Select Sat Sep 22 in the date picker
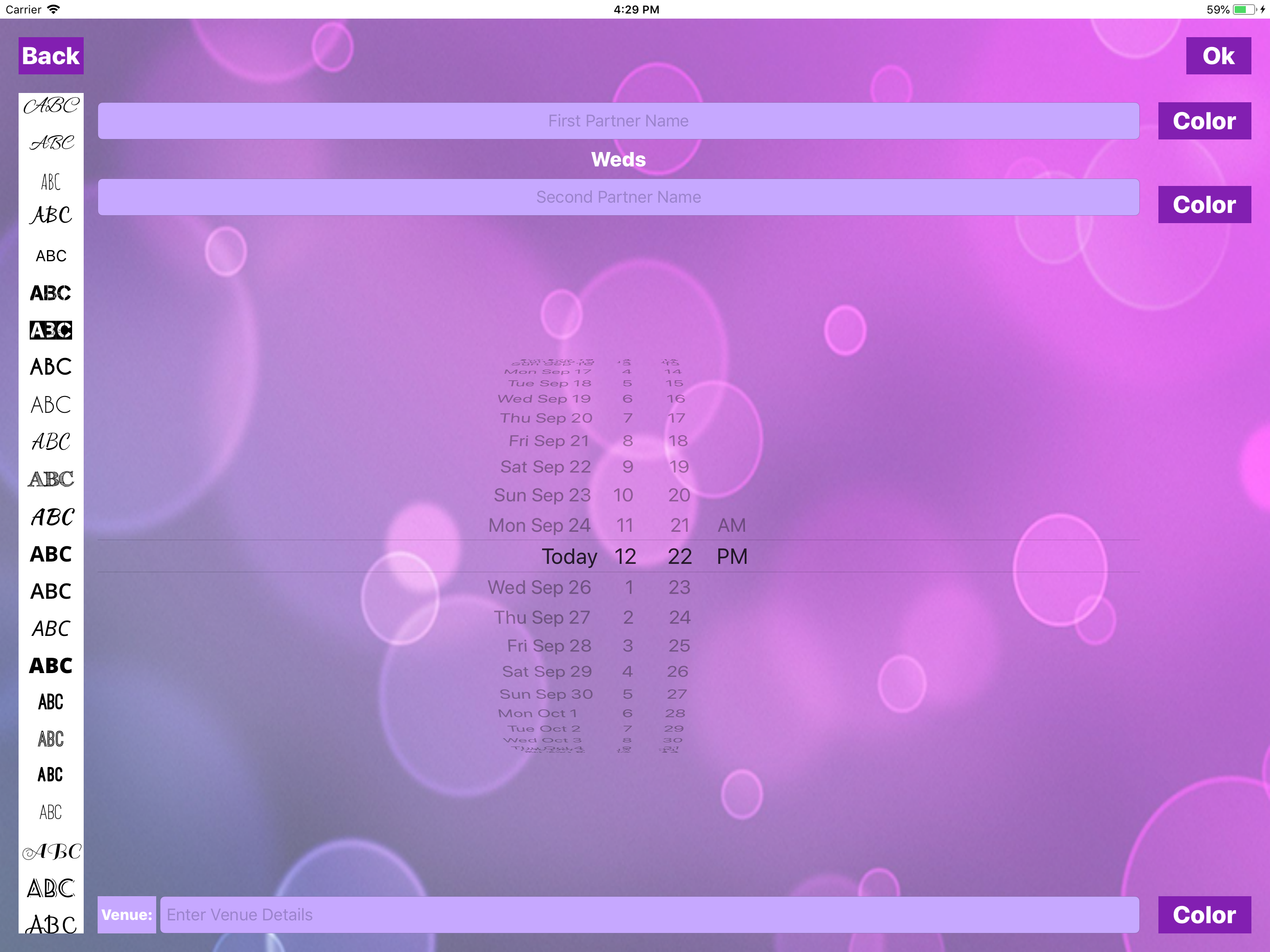1270x952 pixels. point(545,467)
